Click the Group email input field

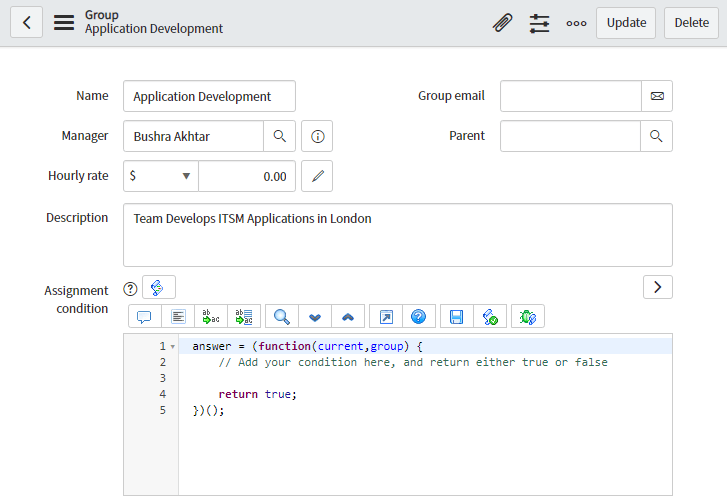point(571,96)
